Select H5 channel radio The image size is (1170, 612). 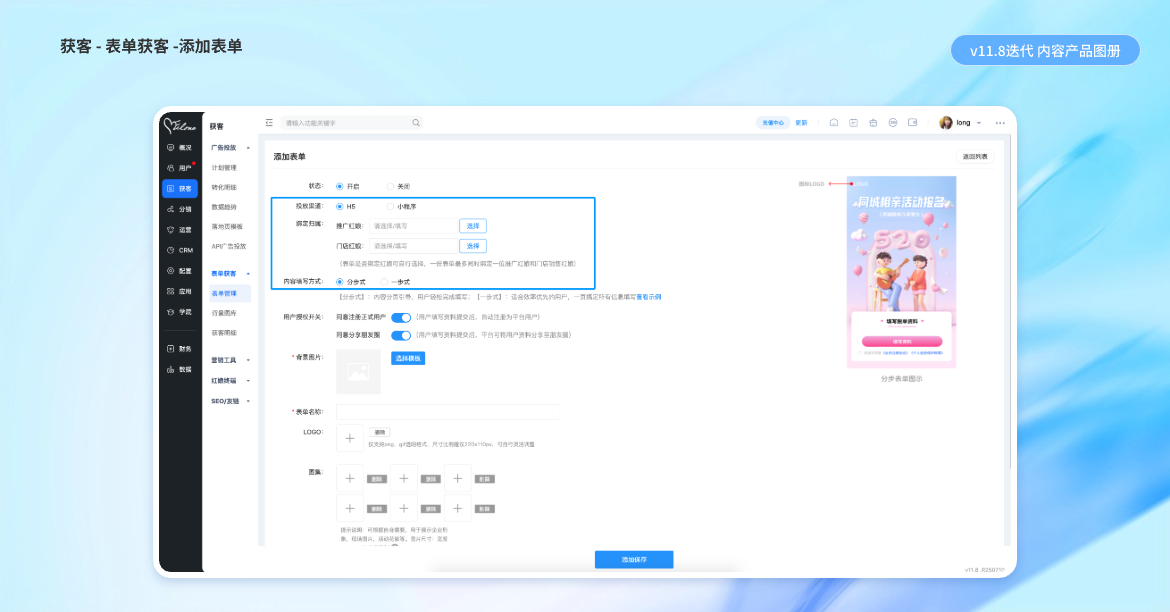coord(340,207)
